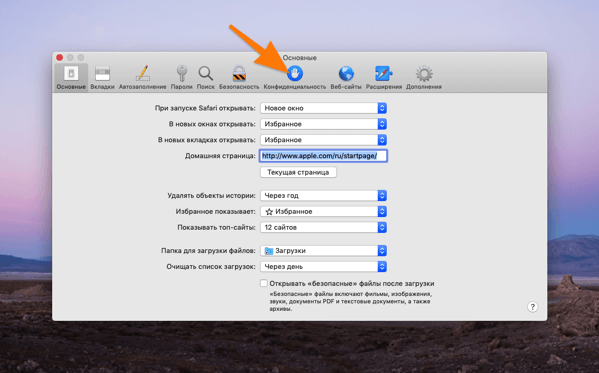
Task: Click the «Безопасные» files description text
Action: click(x=350, y=301)
